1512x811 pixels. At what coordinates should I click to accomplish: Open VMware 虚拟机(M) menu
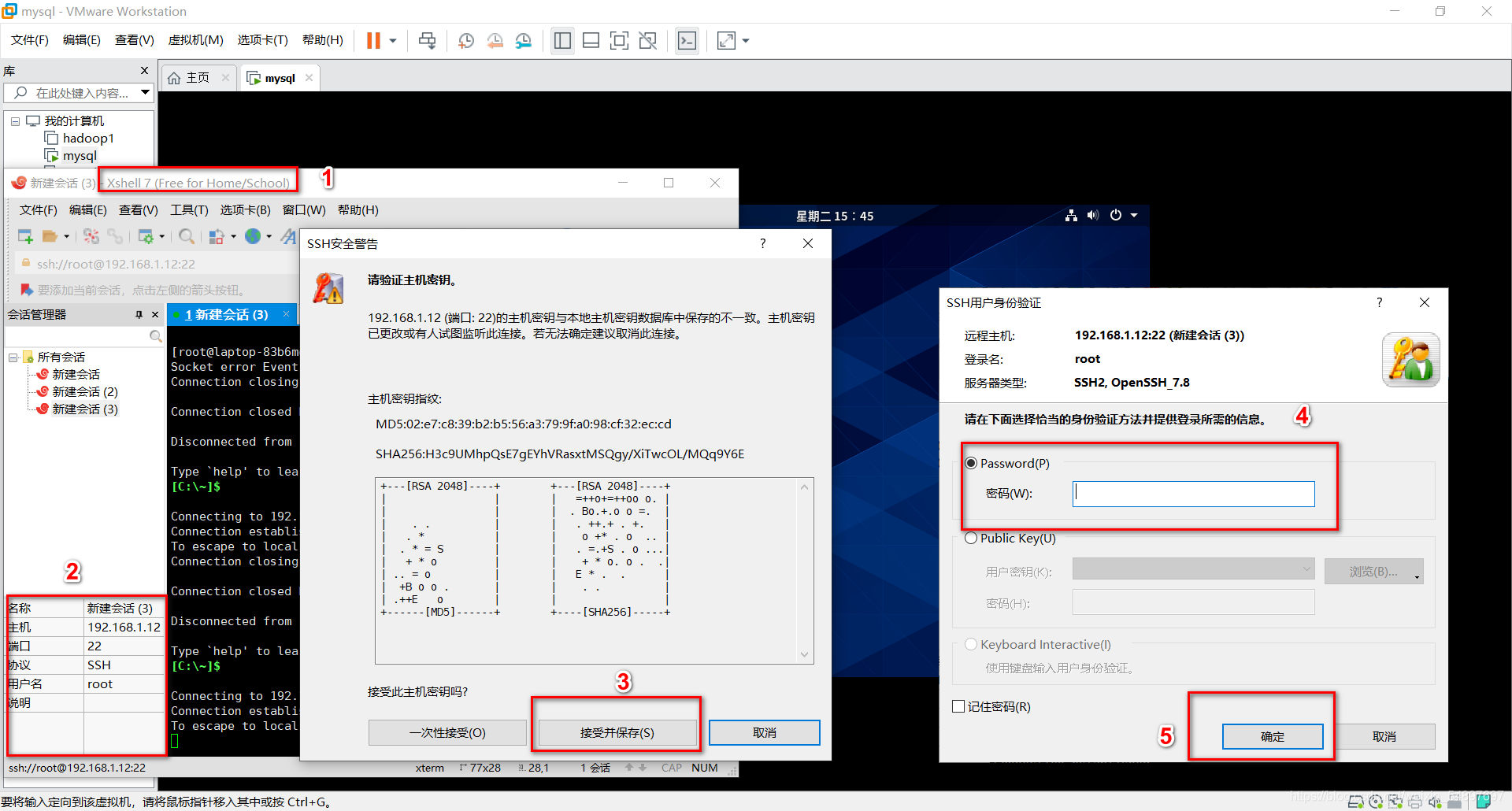(196, 40)
